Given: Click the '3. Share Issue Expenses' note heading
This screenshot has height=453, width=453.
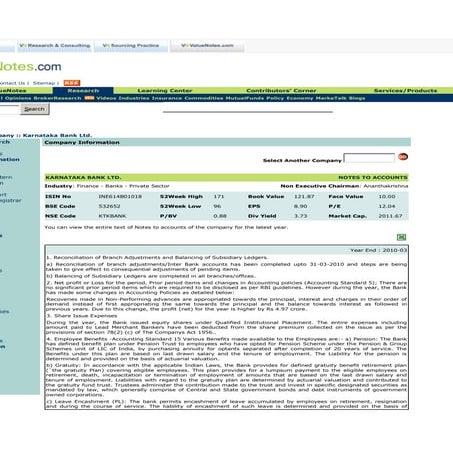Looking at the screenshot, I should pyautogui.click(x=82, y=315).
